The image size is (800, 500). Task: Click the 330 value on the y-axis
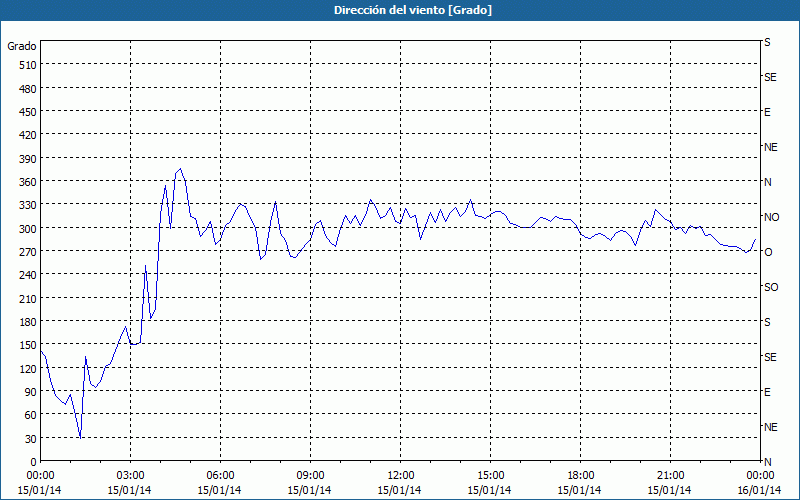tap(28, 205)
